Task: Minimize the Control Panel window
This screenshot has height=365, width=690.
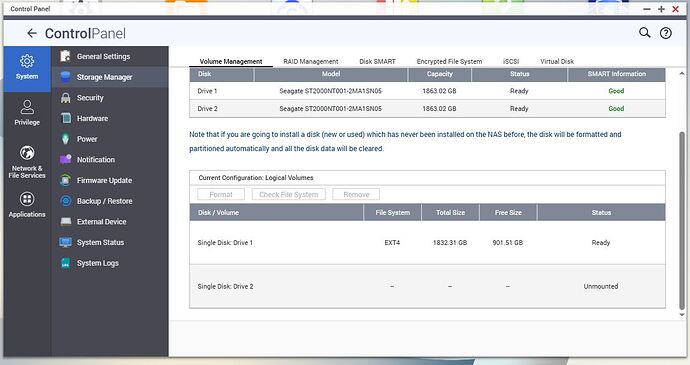Action: 647,9
